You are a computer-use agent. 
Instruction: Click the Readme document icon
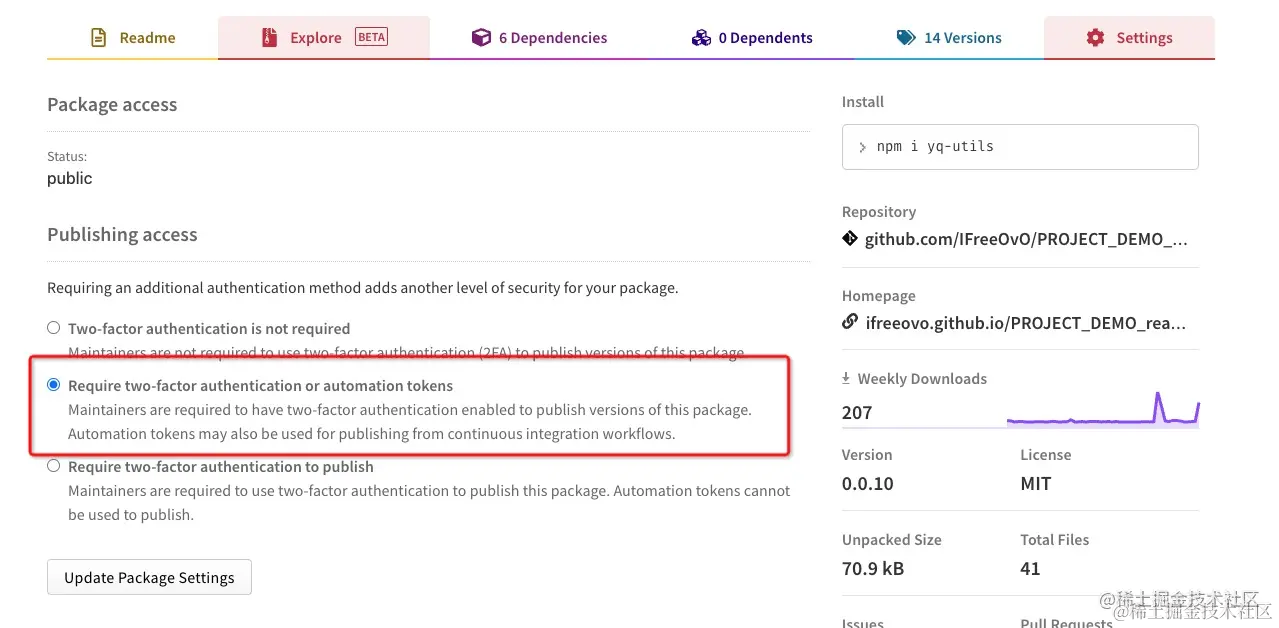coord(98,38)
